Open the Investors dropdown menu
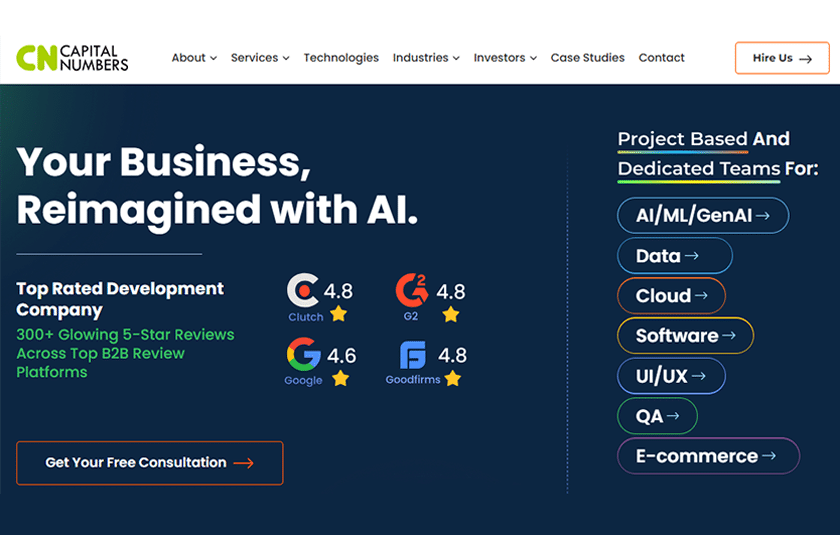840x535 pixels. coord(505,58)
